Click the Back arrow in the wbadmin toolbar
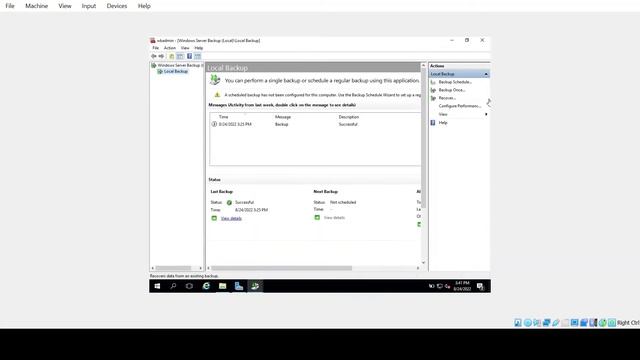This screenshot has width=640, height=360. pos(153,56)
